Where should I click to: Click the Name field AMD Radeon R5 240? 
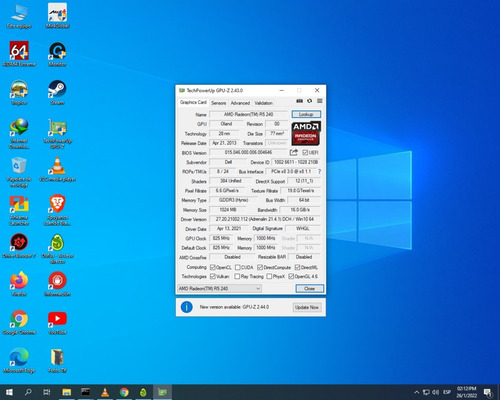click(248, 114)
